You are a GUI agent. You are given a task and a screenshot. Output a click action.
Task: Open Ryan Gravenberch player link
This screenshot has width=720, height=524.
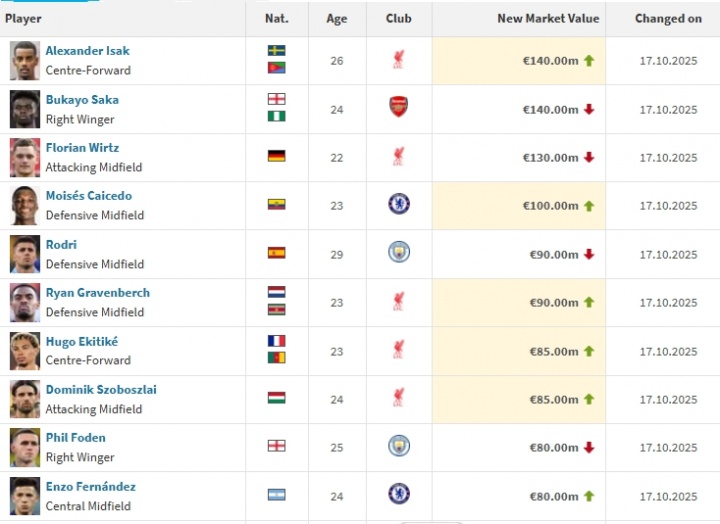click(x=97, y=293)
